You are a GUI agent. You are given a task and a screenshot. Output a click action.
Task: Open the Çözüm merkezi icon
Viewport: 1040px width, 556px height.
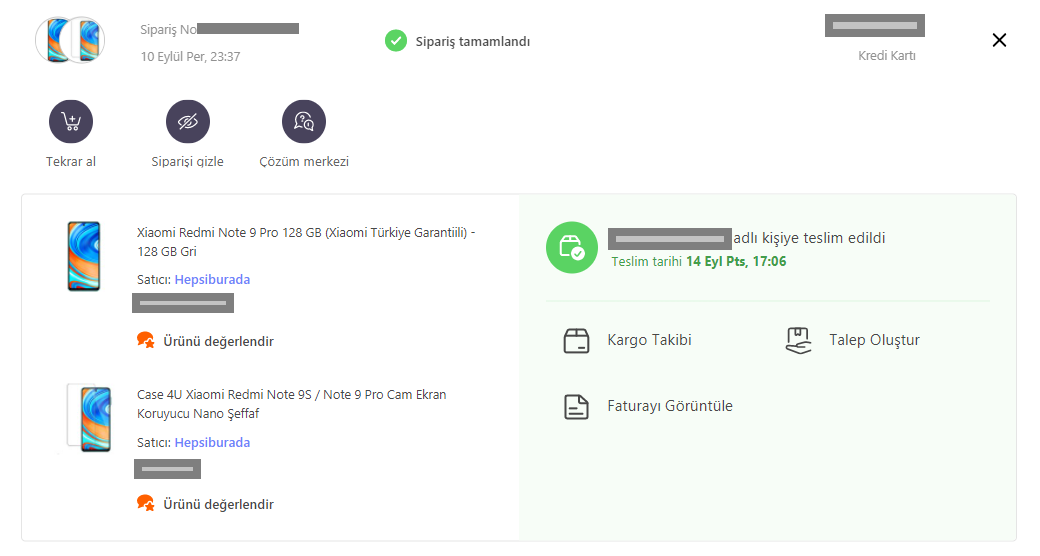pyautogui.click(x=304, y=121)
